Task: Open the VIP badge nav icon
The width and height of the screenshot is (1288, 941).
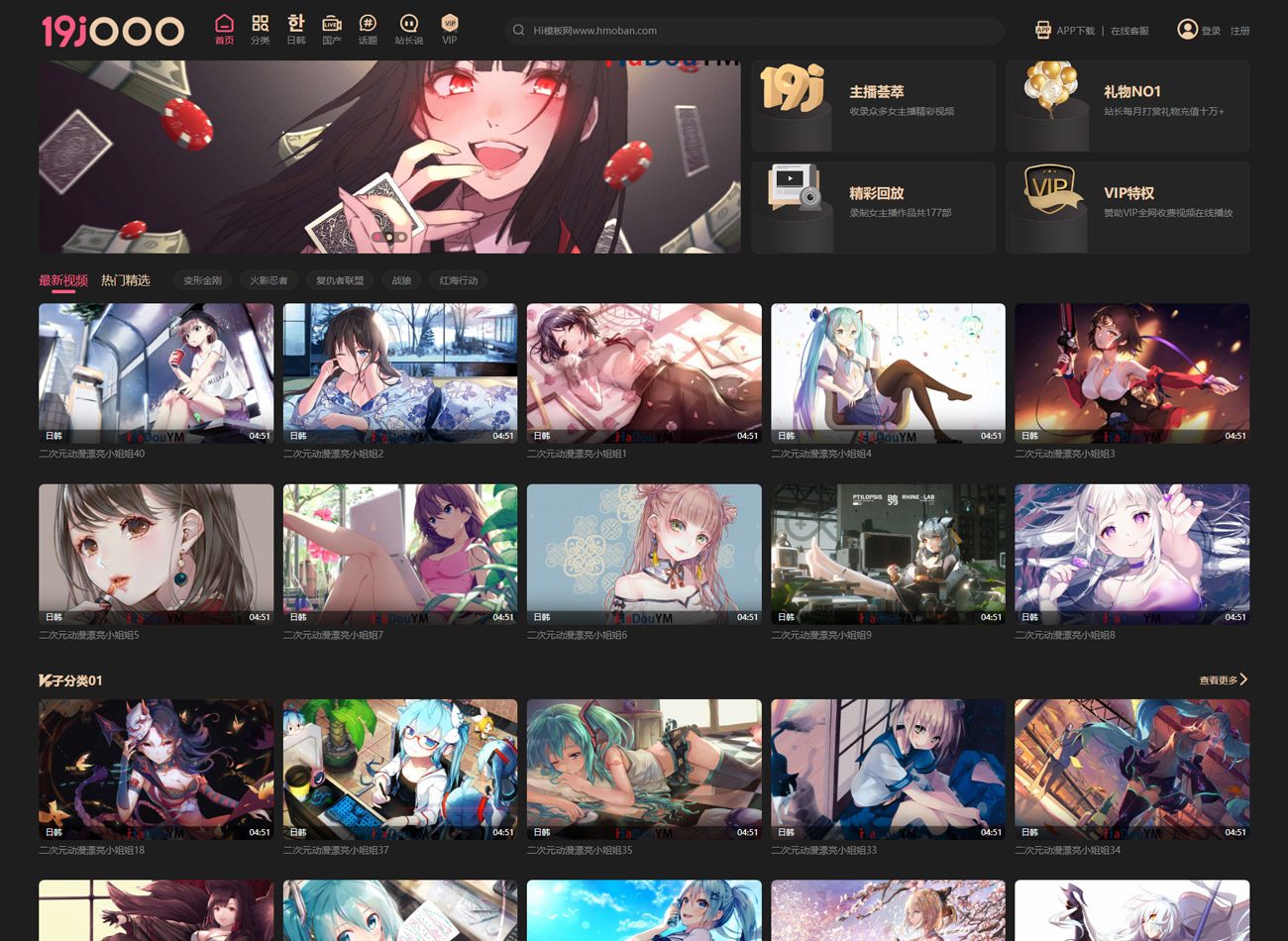Action: (x=450, y=23)
